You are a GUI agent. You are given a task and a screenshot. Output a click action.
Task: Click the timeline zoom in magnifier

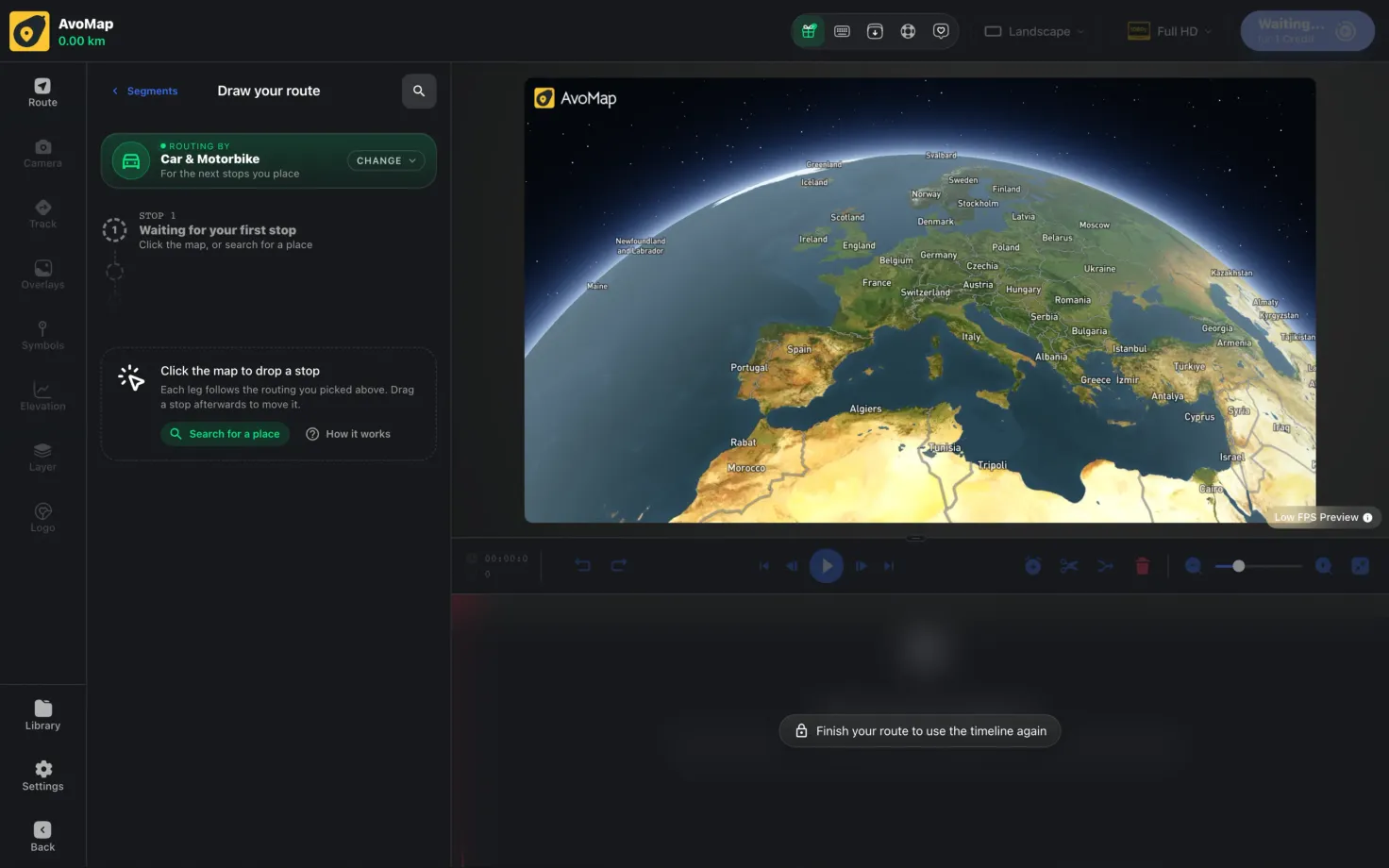click(x=1323, y=565)
